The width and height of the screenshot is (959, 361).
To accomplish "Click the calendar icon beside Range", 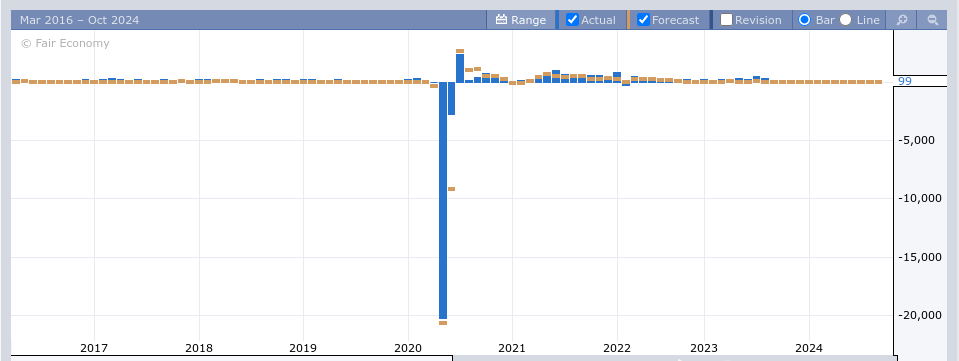I will tap(502, 20).
